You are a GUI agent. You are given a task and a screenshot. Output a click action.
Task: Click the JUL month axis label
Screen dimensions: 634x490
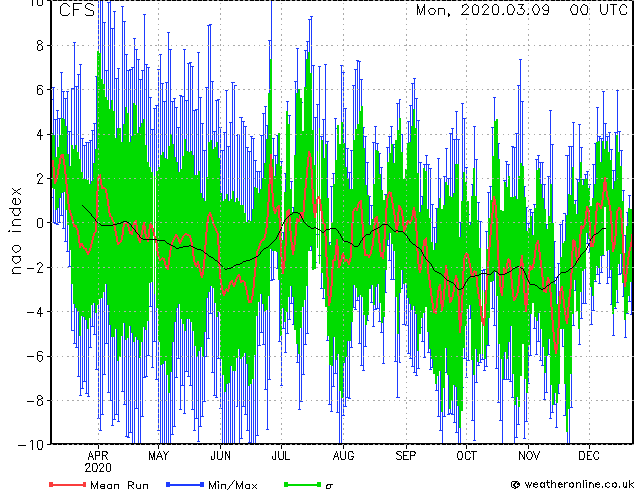(281, 456)
